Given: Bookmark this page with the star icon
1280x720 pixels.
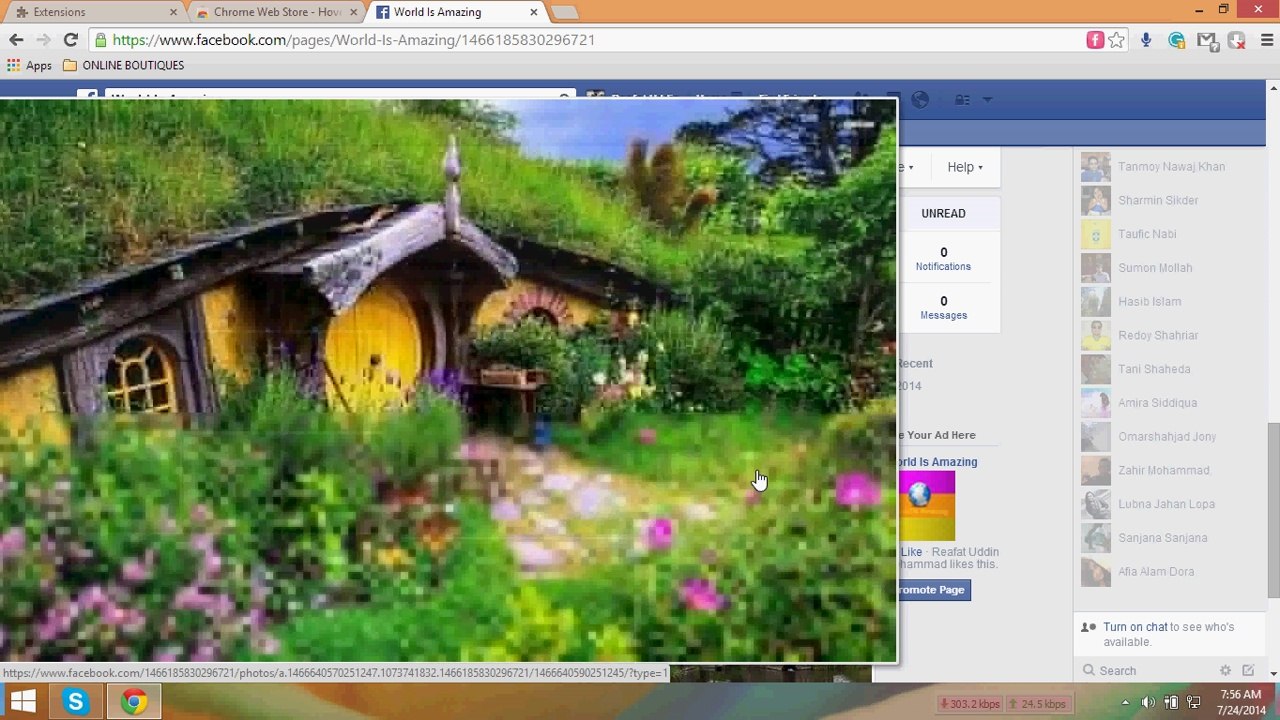Looking at the screenshot, I should [x=1117, y=40].
